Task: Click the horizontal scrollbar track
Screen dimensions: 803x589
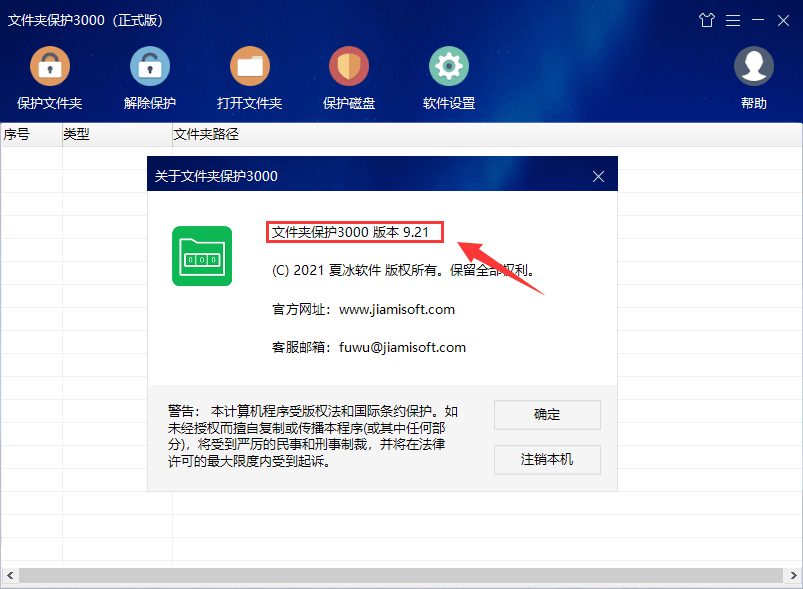Action: coord(402,575)
